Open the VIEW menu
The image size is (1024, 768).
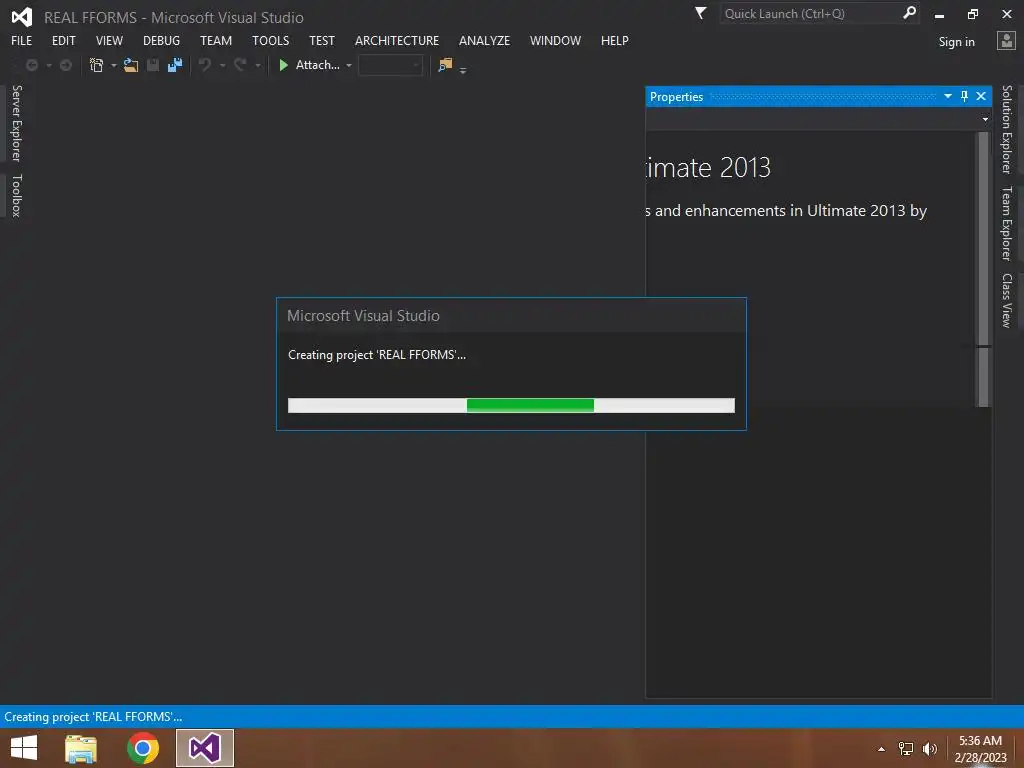click(x=109, y=40)
